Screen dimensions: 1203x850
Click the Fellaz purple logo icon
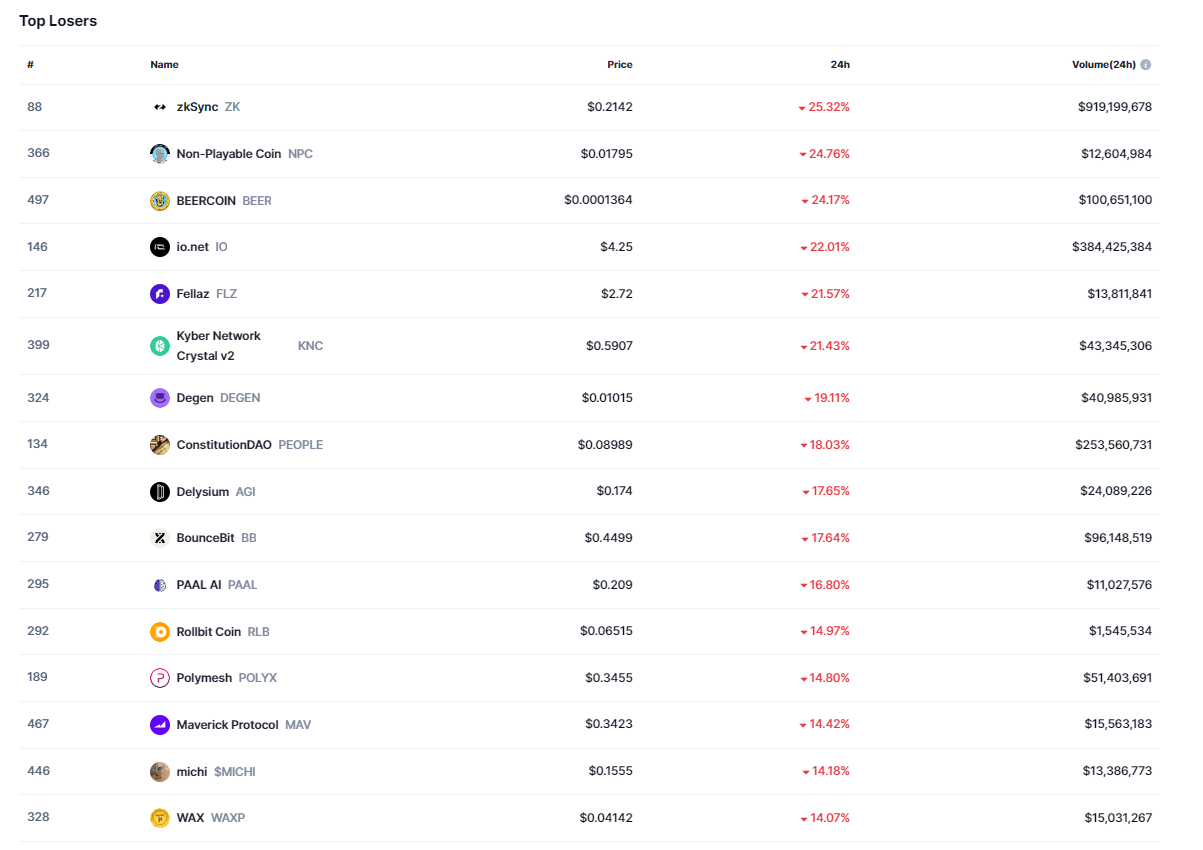coord(160,294)
